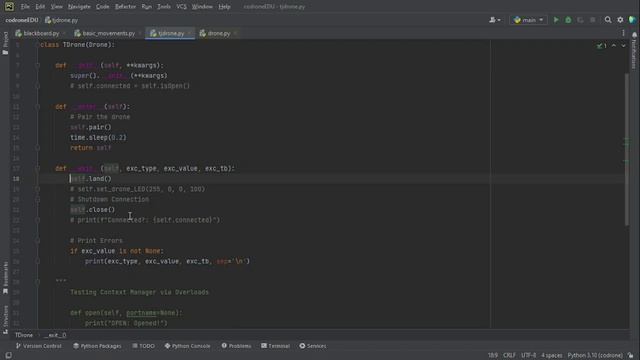Close the drone.py tab

coord(236,33)
